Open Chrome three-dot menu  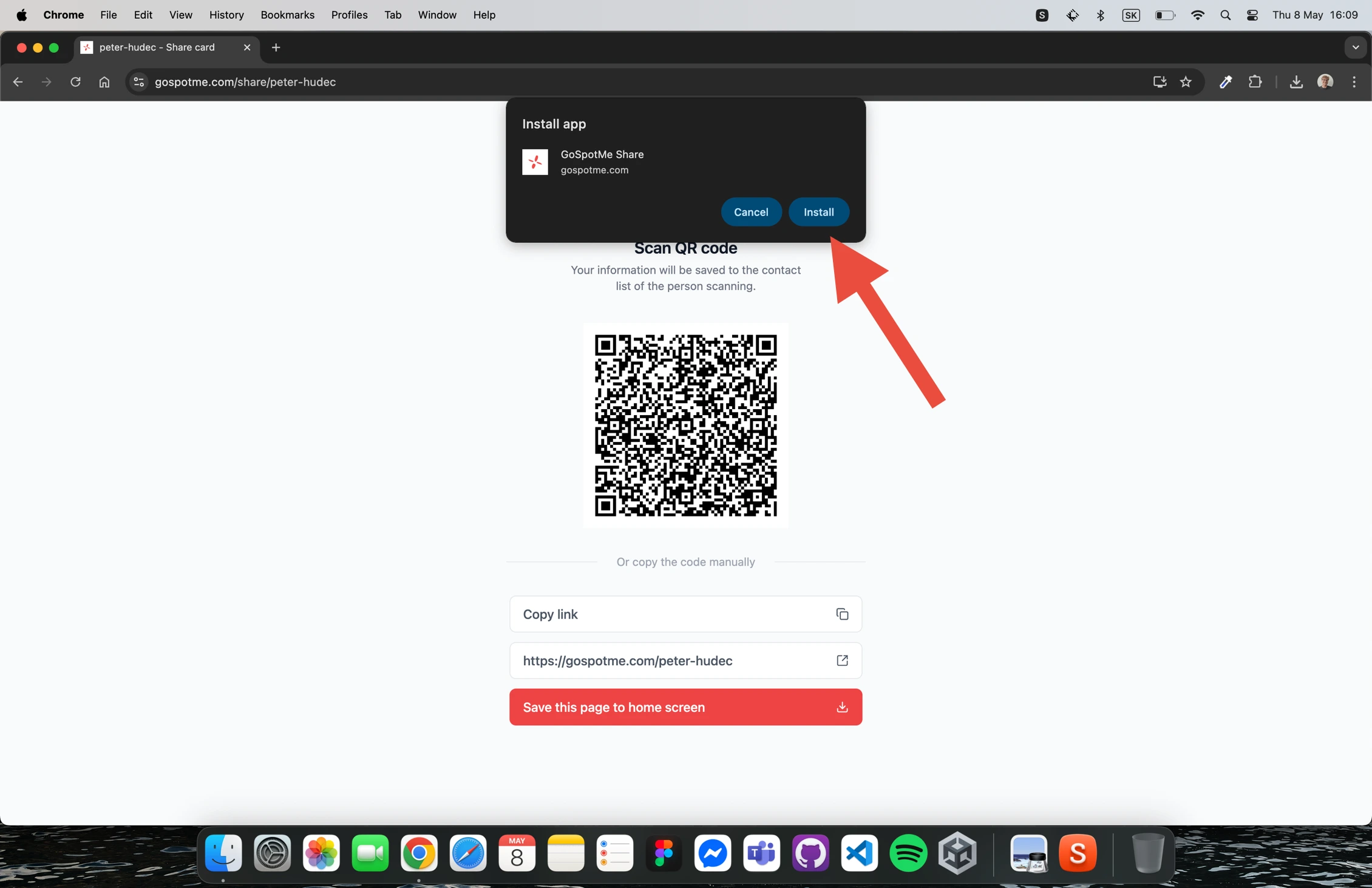point(1354,82)
